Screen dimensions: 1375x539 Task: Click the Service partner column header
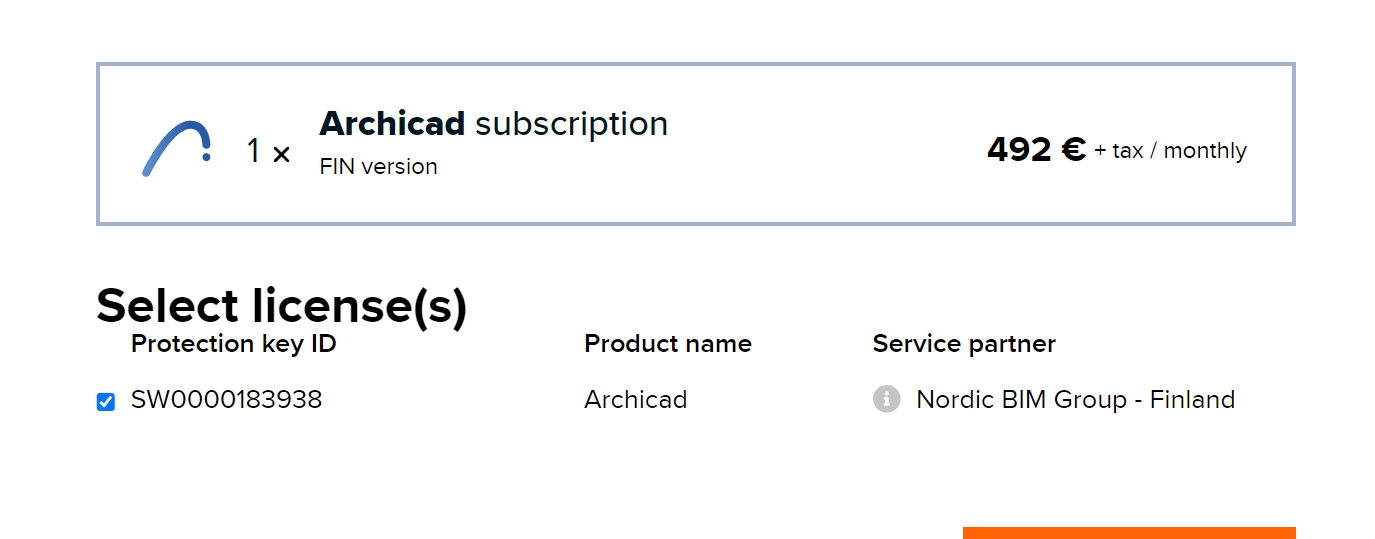[963, 344]
